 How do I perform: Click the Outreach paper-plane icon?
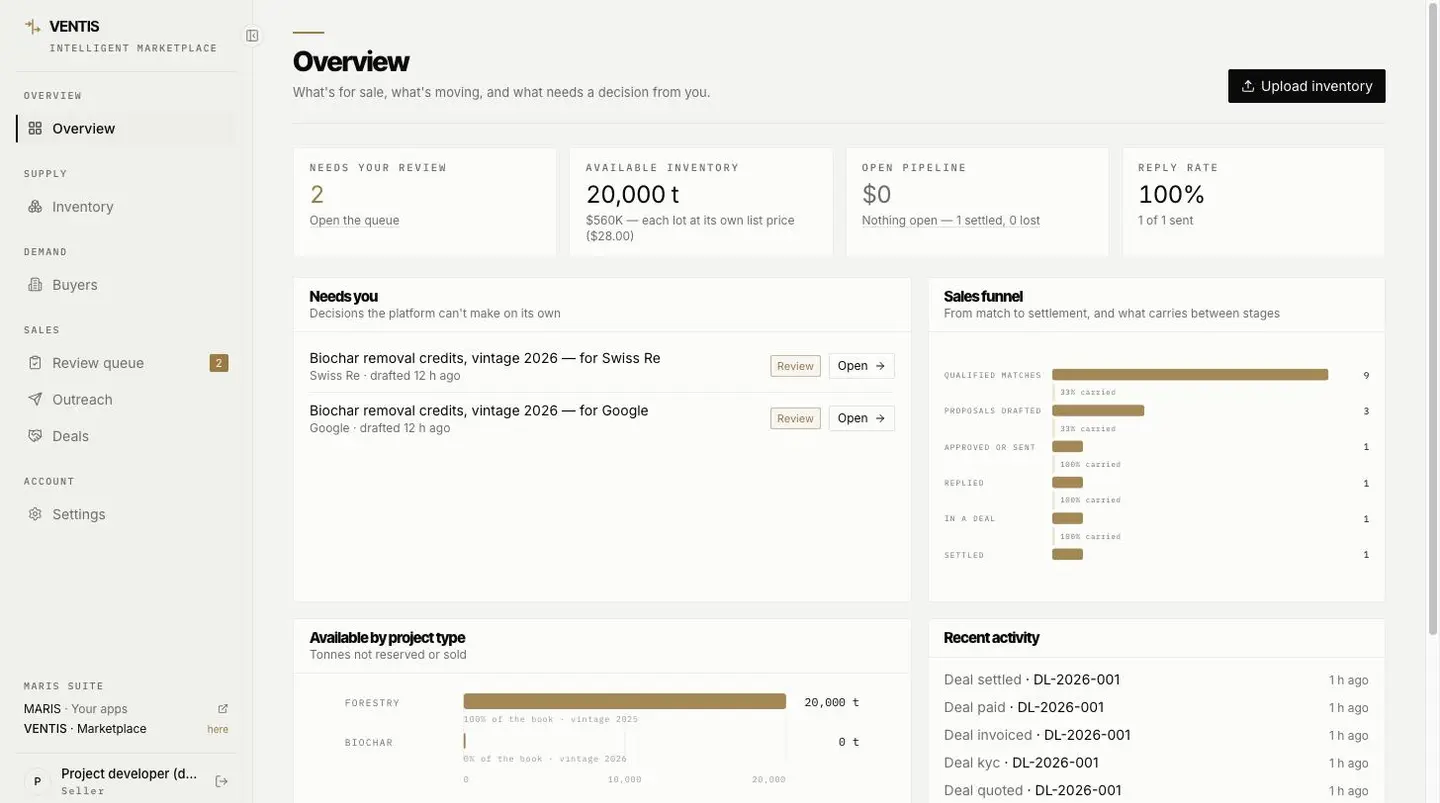pos(35,399)
